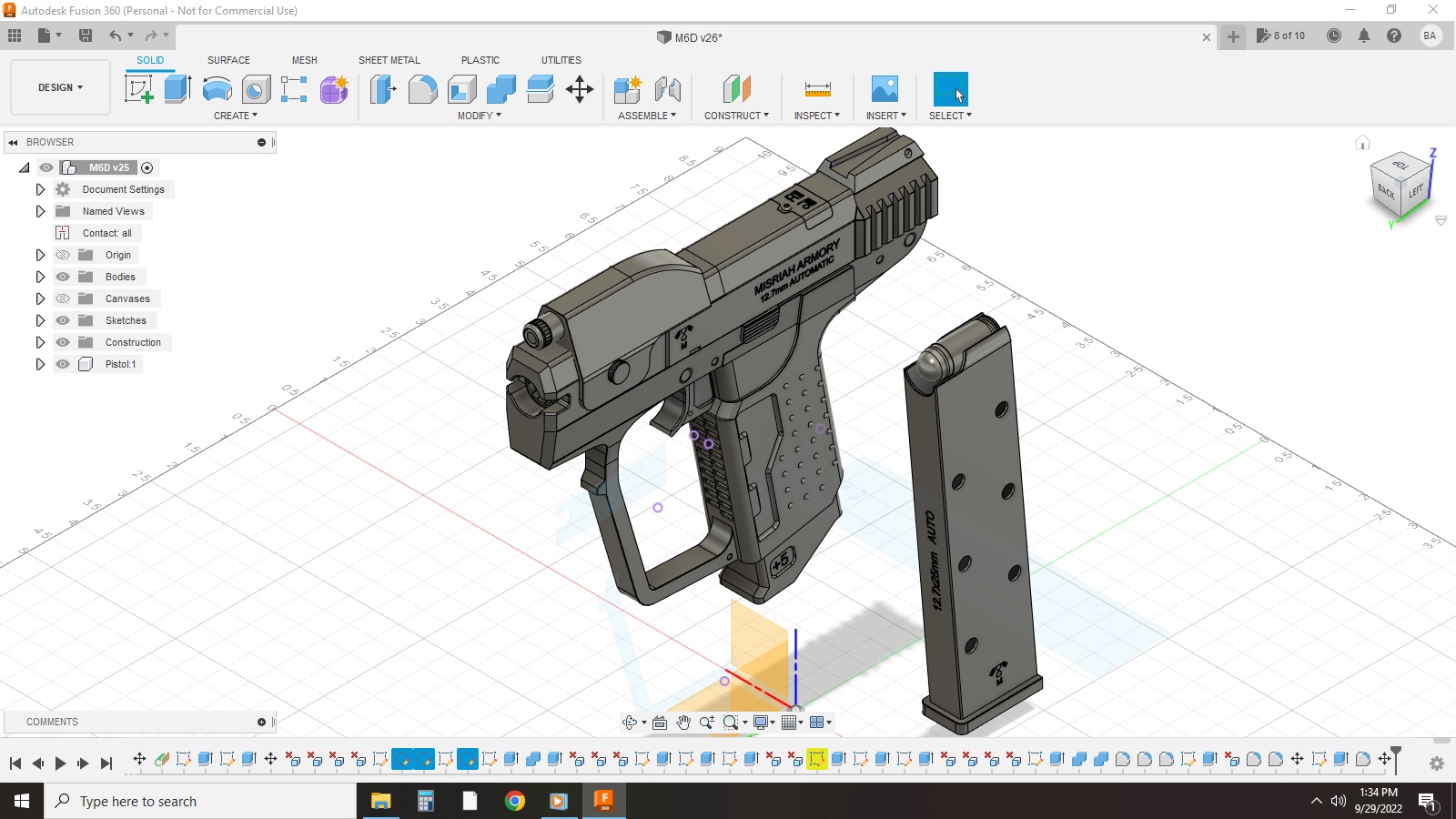The width and height of the screenshot is (1456, 819).
Task: Open the notifications bell
Action: (x=1363, y=35)
